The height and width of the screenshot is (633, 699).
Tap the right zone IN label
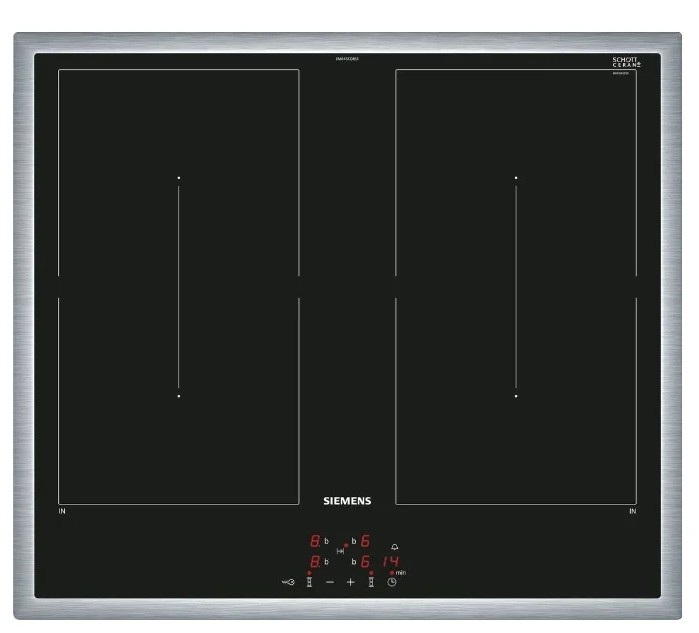click(633, 511)
